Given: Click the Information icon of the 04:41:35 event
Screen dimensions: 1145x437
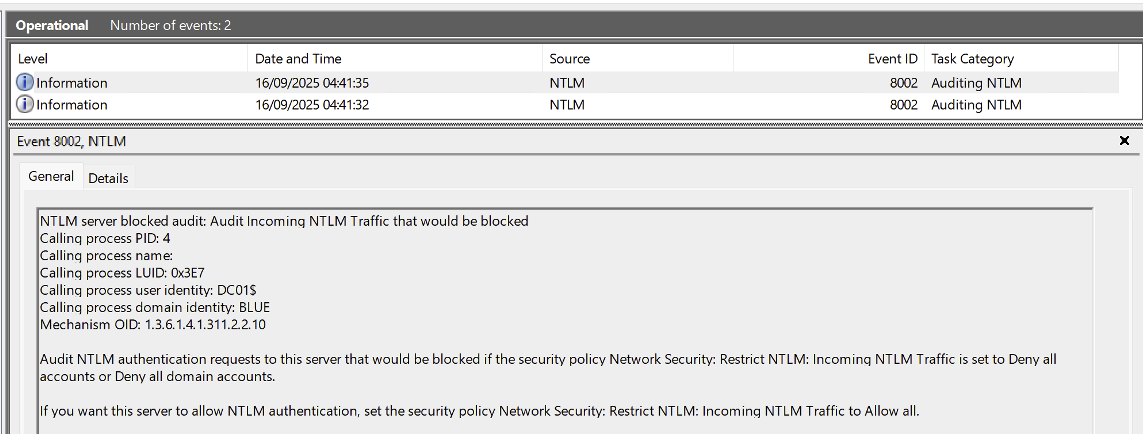Looking at the screenshot, I should [25, 83].
